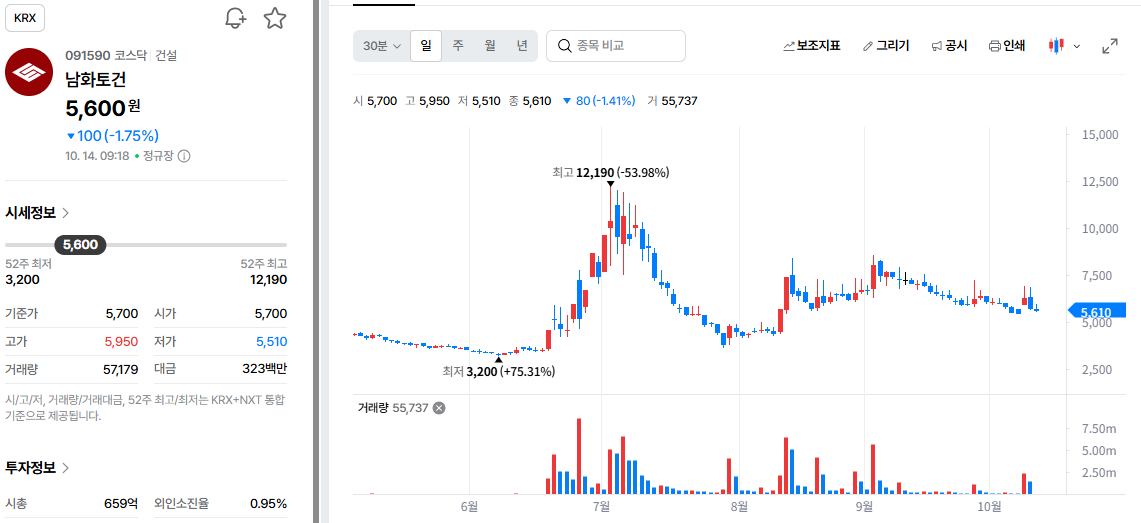Viewport: 1141px width, 523px height.
Task: Select the KRX exchange button
Action: 25,19
